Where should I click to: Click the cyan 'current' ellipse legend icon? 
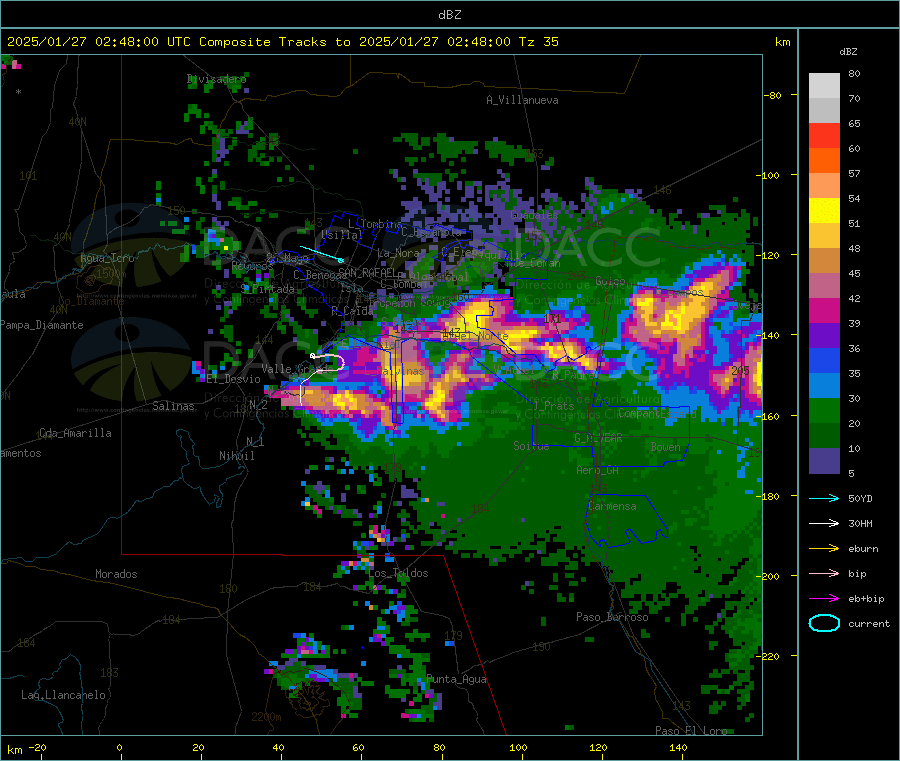click(x=824, y=623)
